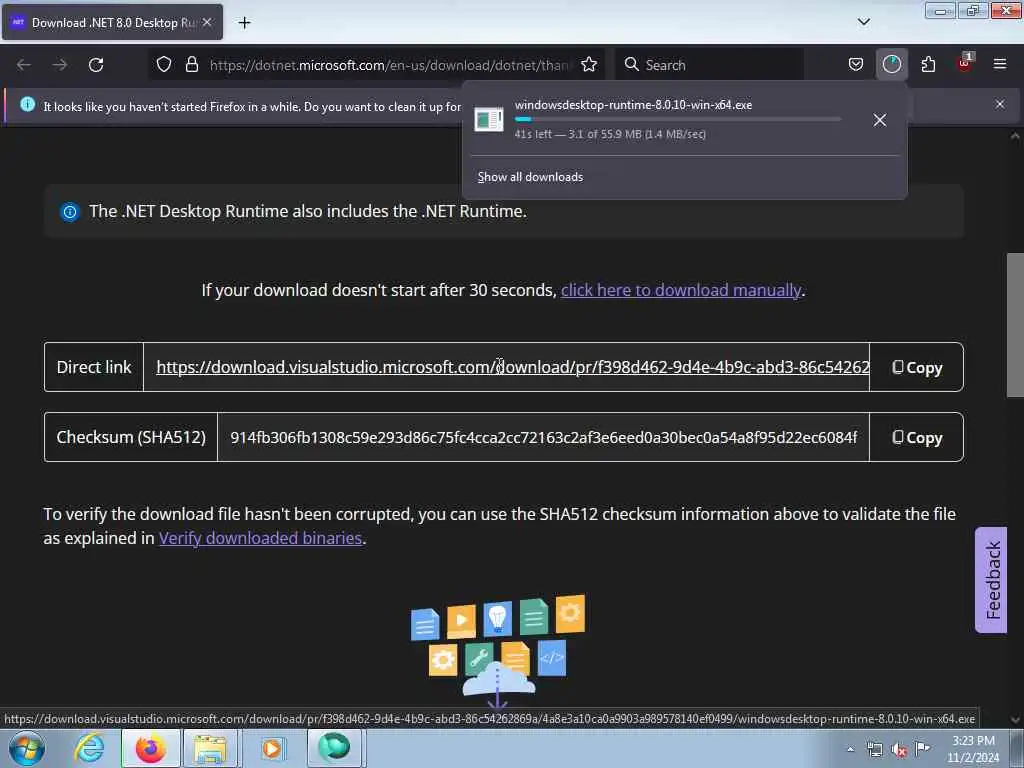Open Firefox hamburger application menu

[x=1000, y=64]
